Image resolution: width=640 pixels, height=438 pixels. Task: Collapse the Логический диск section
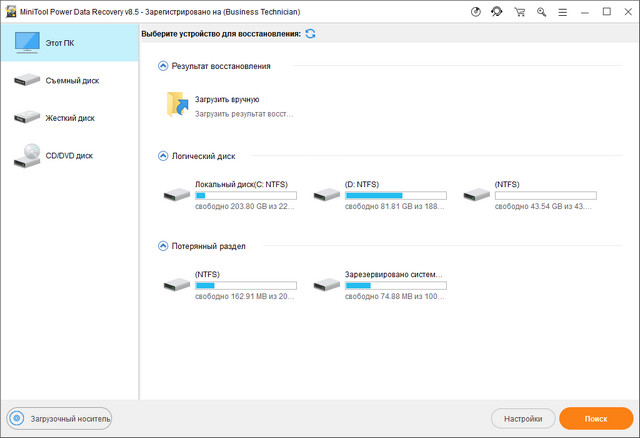click(x=164, y=156)
